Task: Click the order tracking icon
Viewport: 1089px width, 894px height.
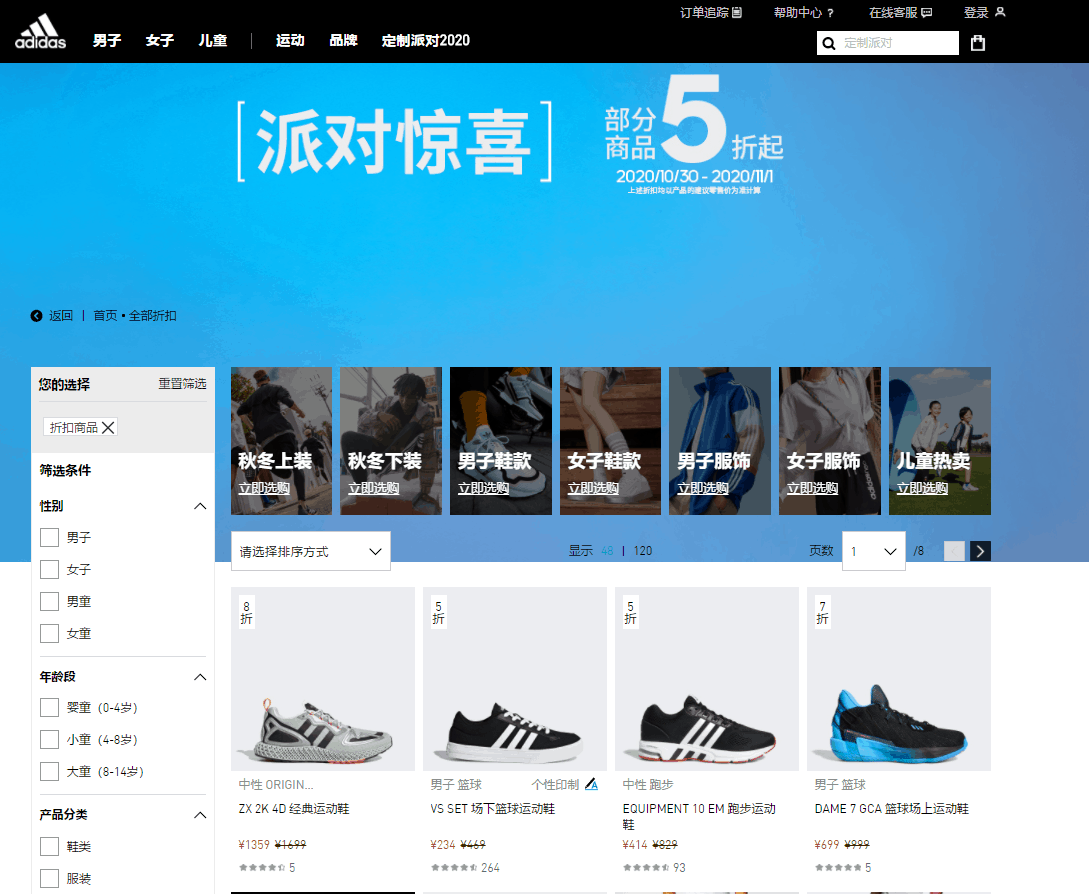Action: 737,13
